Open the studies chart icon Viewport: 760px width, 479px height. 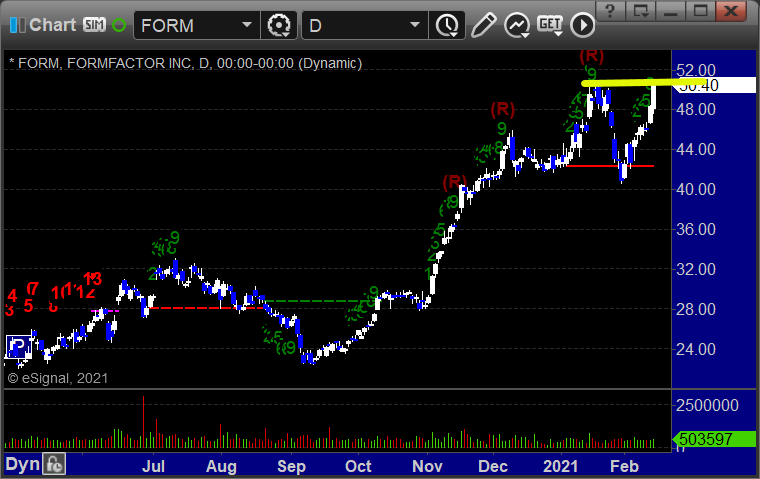point(517,25)
